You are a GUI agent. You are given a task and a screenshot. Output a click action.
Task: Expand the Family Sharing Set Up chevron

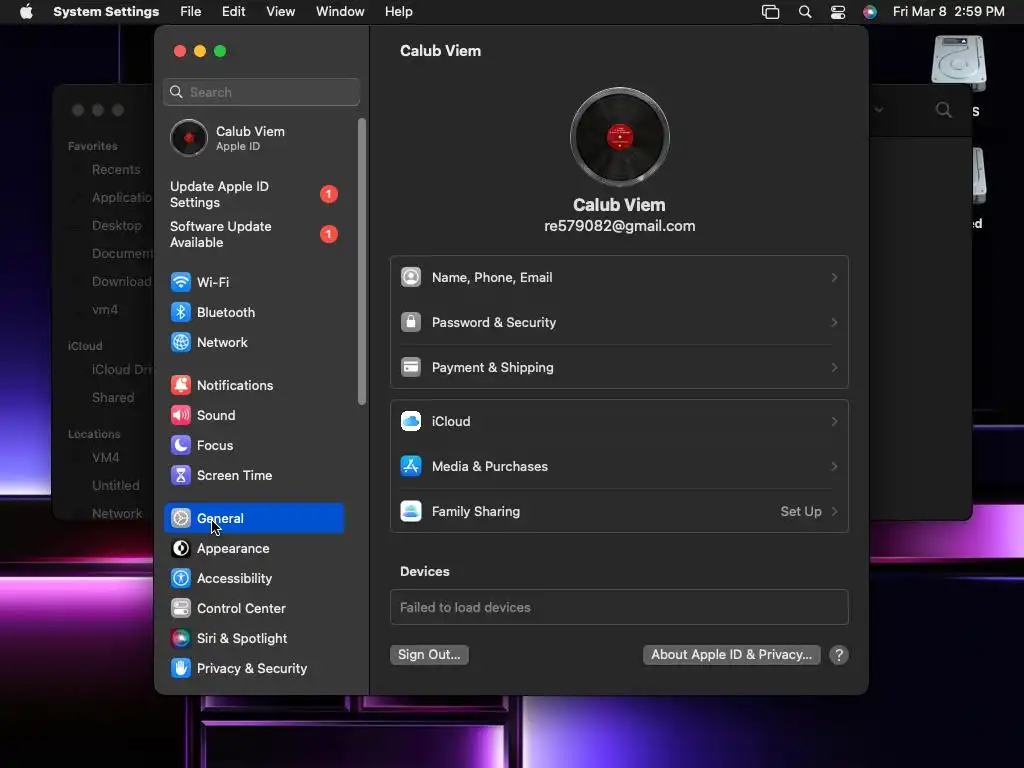pos(834,511)
